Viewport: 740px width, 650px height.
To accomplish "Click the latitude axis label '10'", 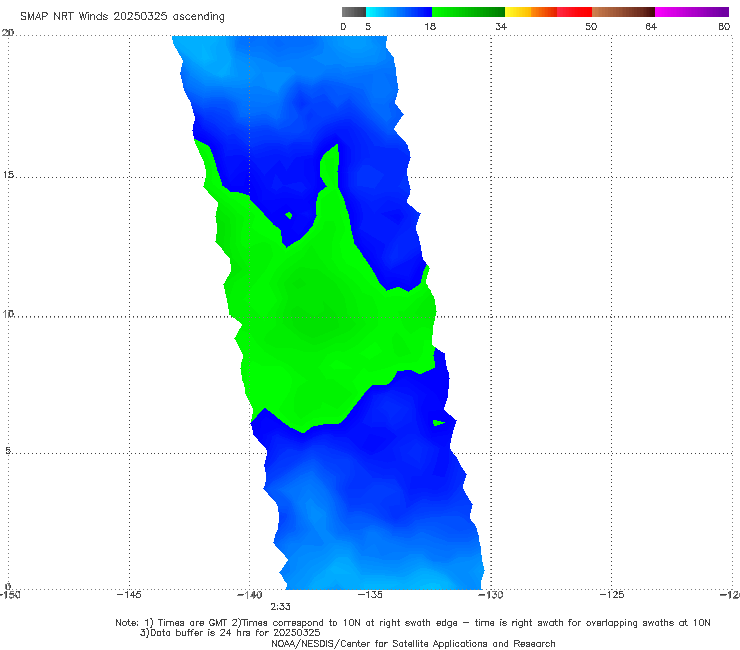I will [x=8, y=313].
